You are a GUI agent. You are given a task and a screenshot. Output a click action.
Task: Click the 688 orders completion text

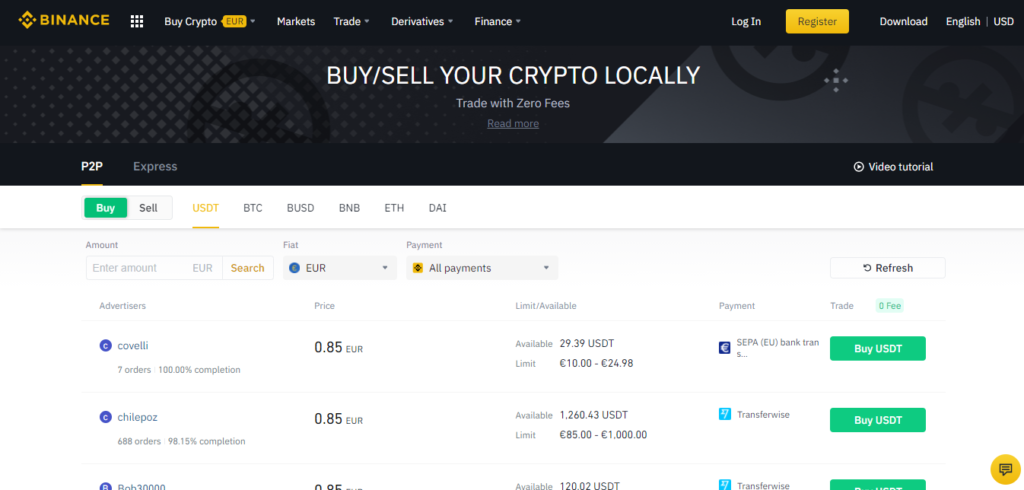pyautogui.click(x=182, y=441)
